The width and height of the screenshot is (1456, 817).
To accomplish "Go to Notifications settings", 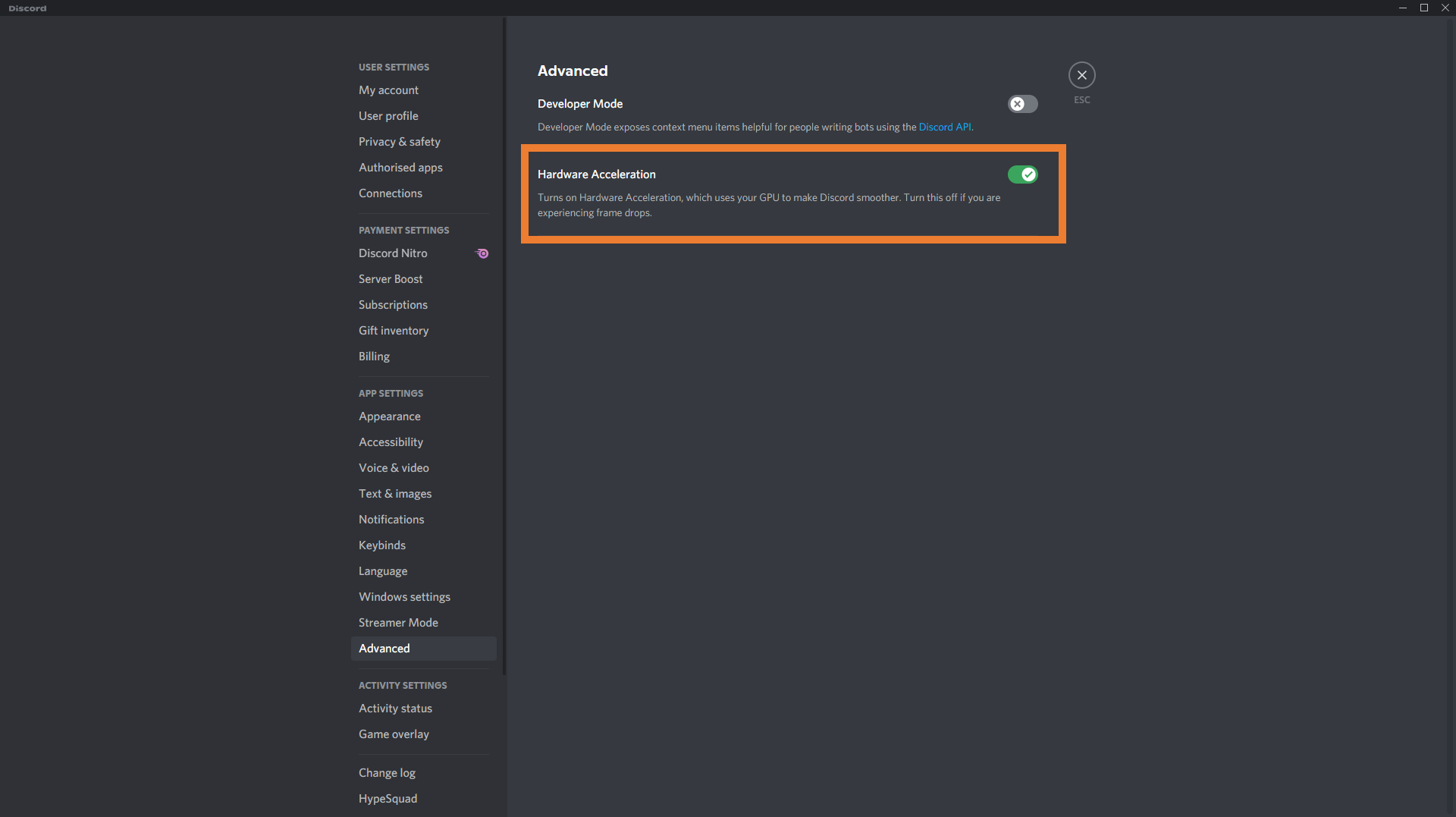I will point(391,520).
